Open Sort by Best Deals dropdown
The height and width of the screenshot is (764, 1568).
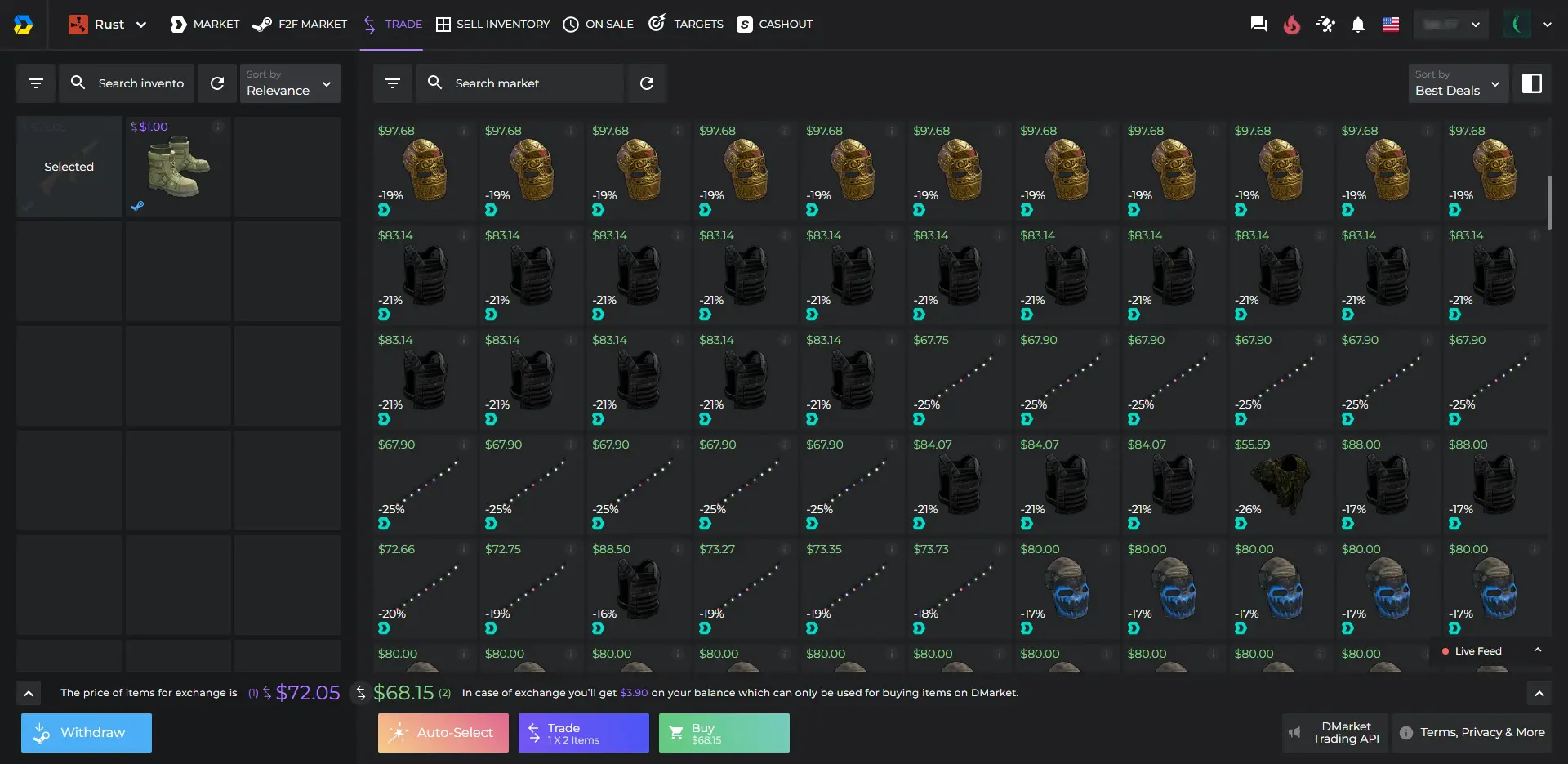pos(1459,83)
